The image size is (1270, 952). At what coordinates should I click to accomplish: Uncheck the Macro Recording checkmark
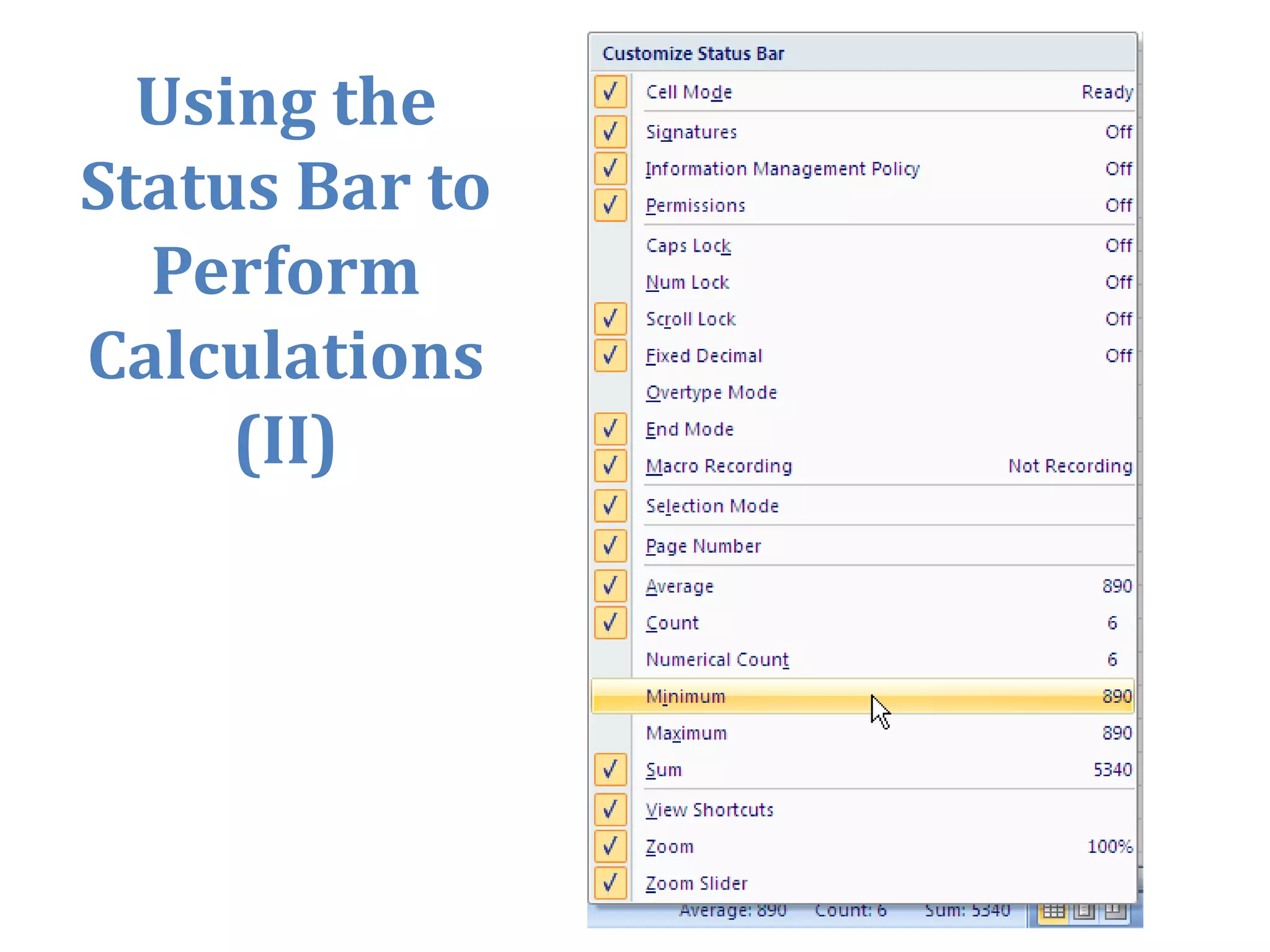pyautogui.click(x=610, y=465)
